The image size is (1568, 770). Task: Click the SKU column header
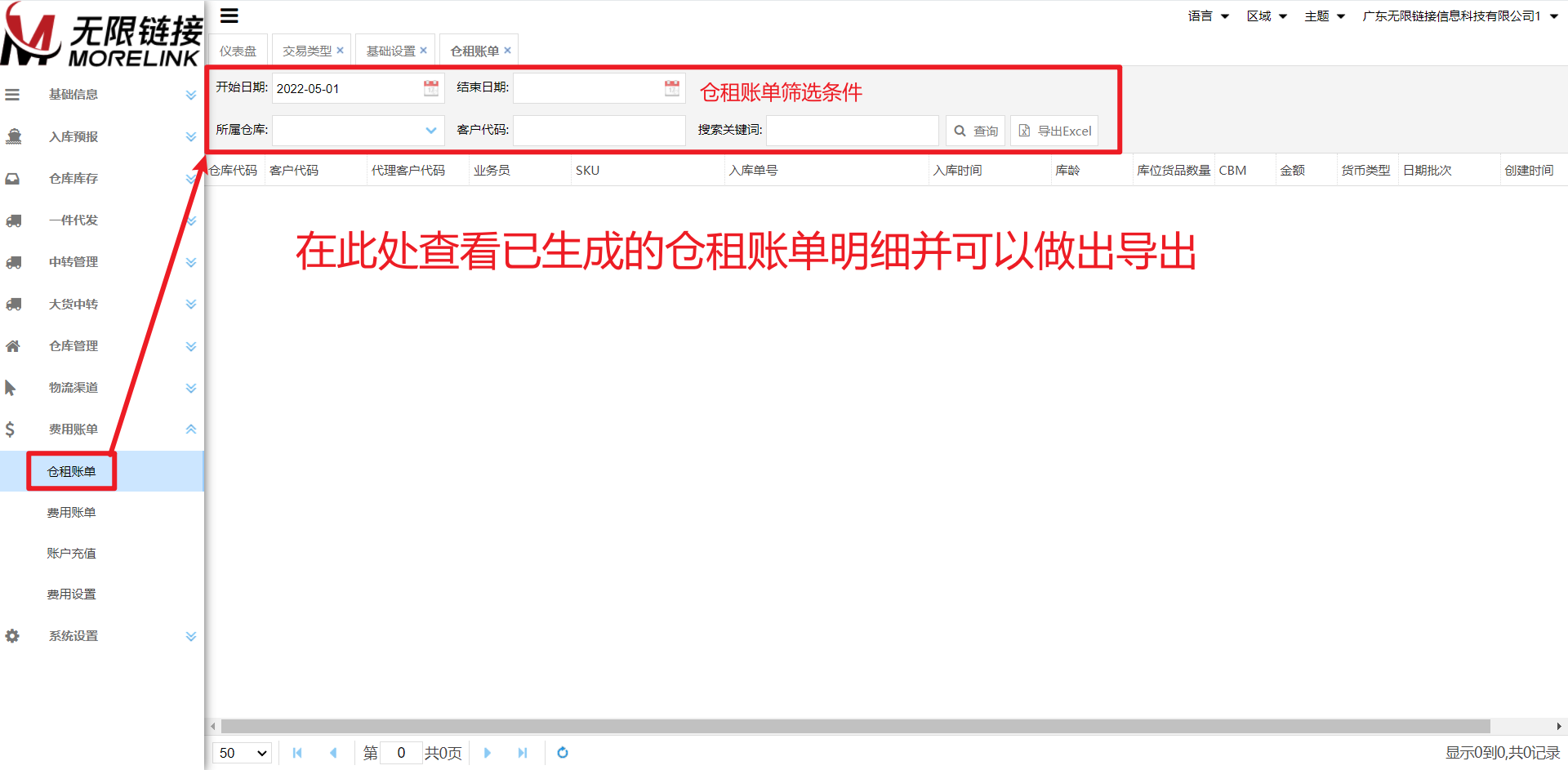coord(648,170)
